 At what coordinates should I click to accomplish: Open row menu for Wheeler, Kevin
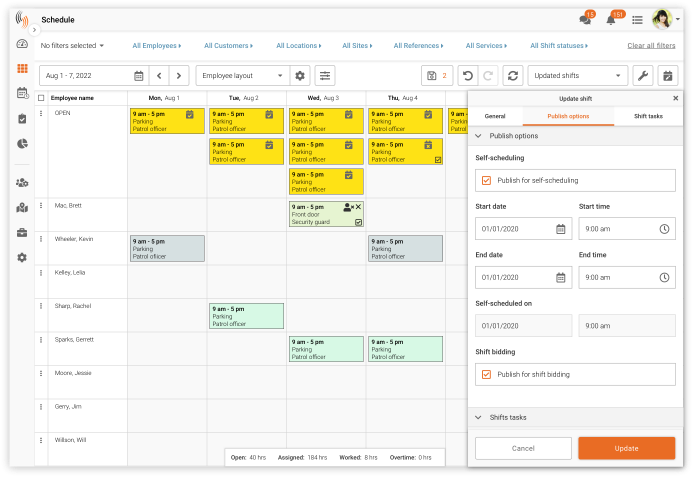tap(41, 239)
